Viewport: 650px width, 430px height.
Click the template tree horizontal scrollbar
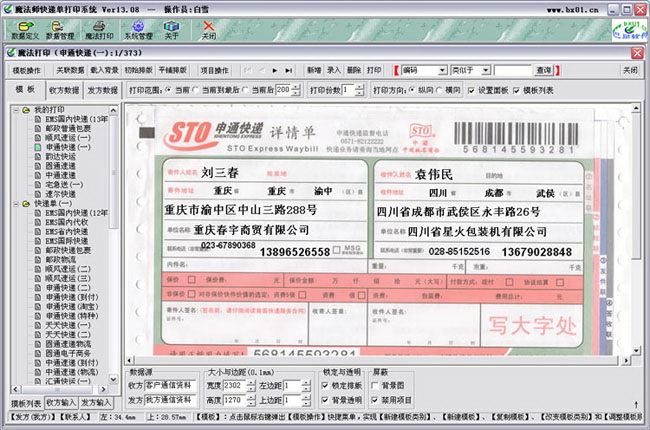tap(59, 389)
